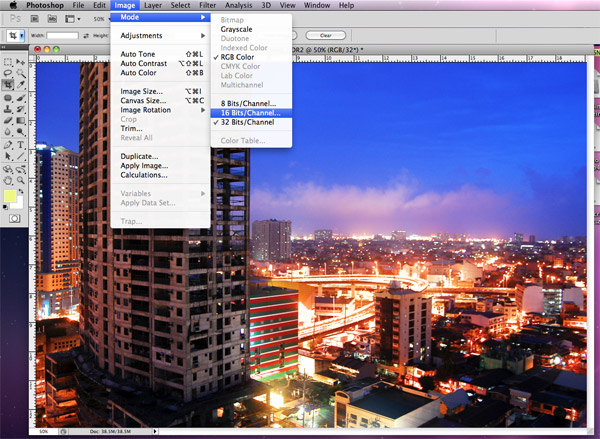Choose Duplicate from Image menu
The image size is (600, 439).
point(160,156)
